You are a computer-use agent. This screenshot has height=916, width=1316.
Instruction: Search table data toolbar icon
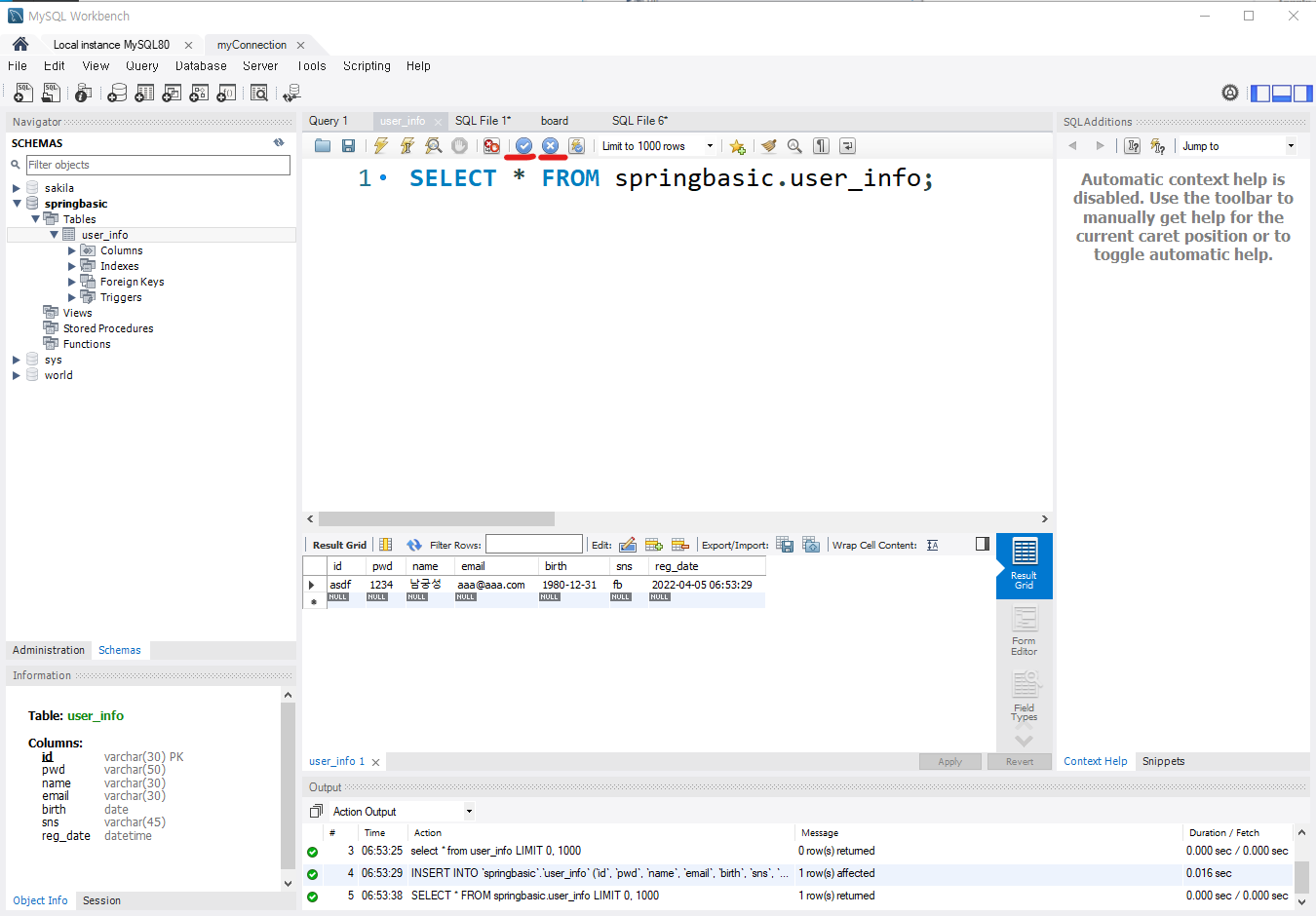click(259, 93)
